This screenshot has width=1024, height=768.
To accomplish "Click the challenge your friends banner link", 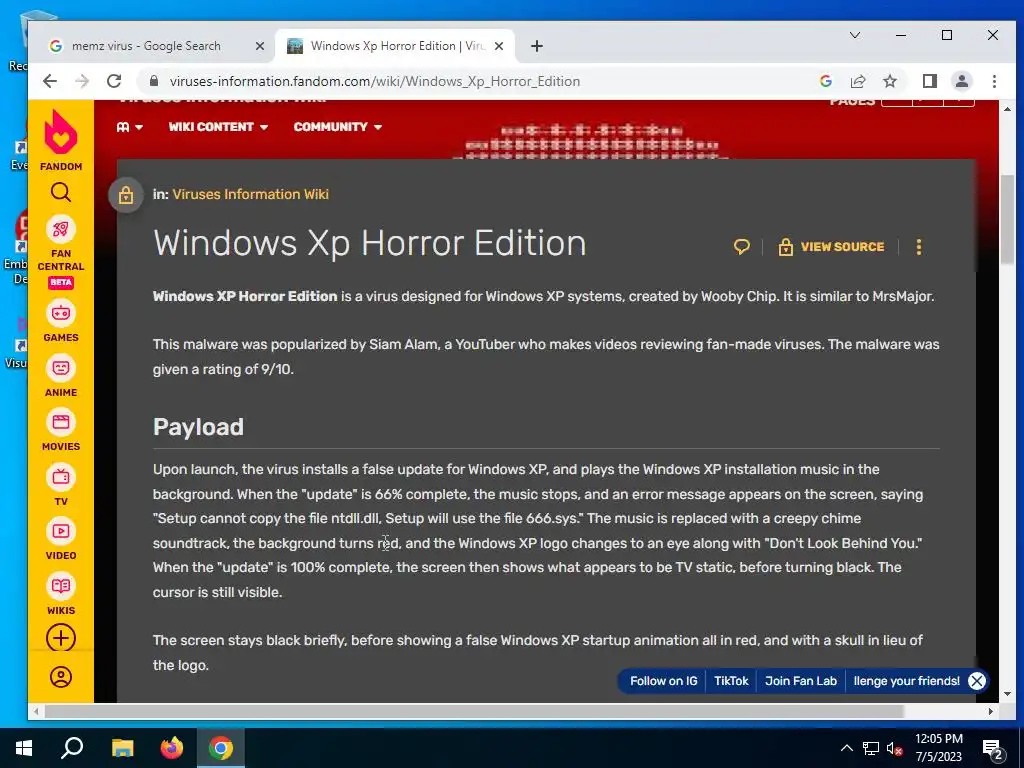I will 906,680.
